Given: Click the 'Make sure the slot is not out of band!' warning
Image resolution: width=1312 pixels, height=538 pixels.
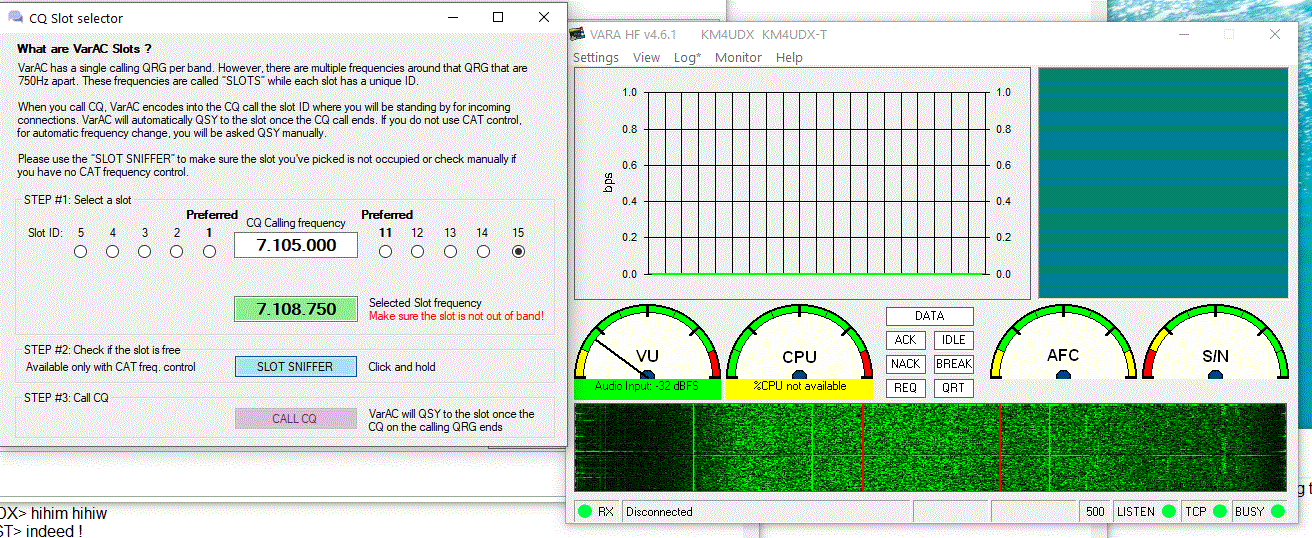Looking at the screenshot, I should coord(456,316).
